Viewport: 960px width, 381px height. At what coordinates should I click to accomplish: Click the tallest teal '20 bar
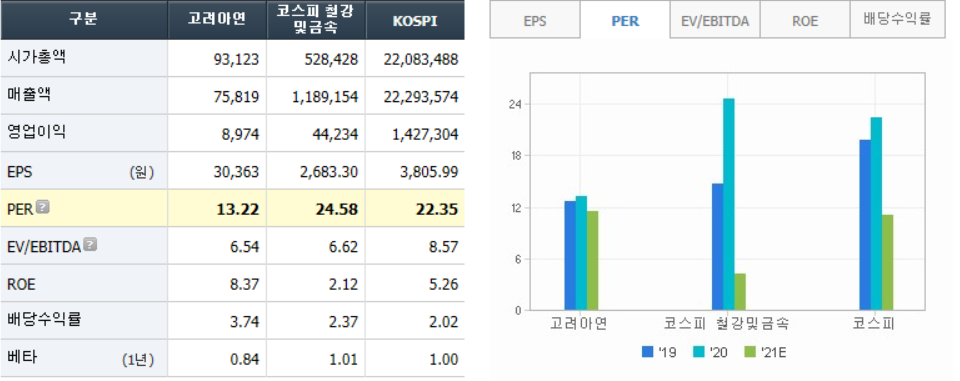728,204
